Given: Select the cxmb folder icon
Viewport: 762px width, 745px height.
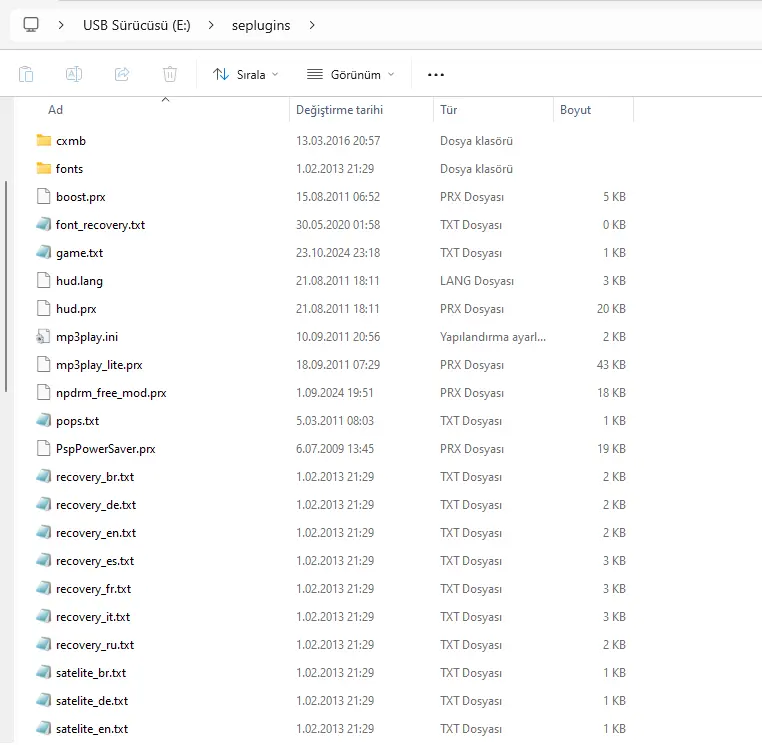Looking at the screenshot, I should 44,140.
